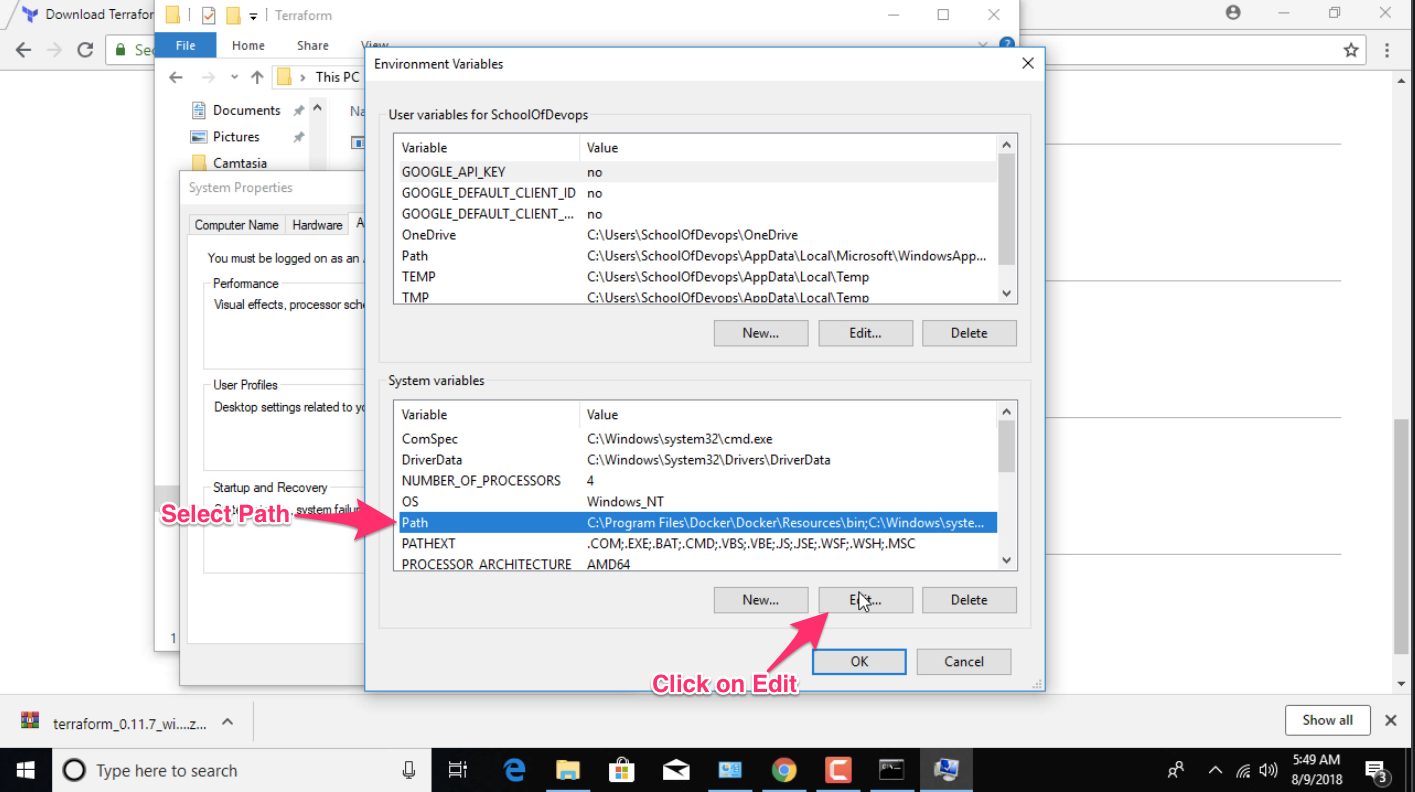Open Task View on the taskbar
Screen dimensions: 1415x792
[x=457, y=770]
